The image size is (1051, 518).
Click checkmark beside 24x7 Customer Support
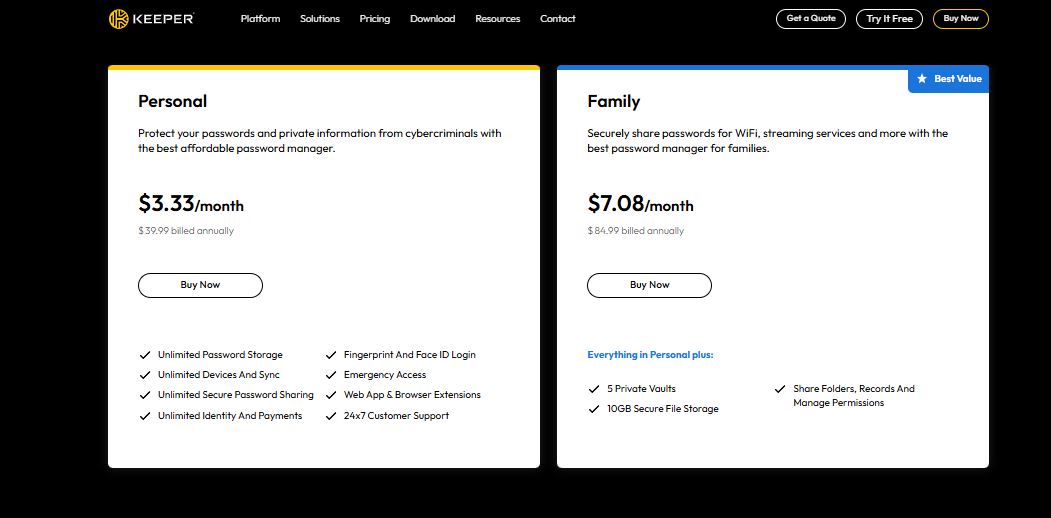click(x=330, y=415)
